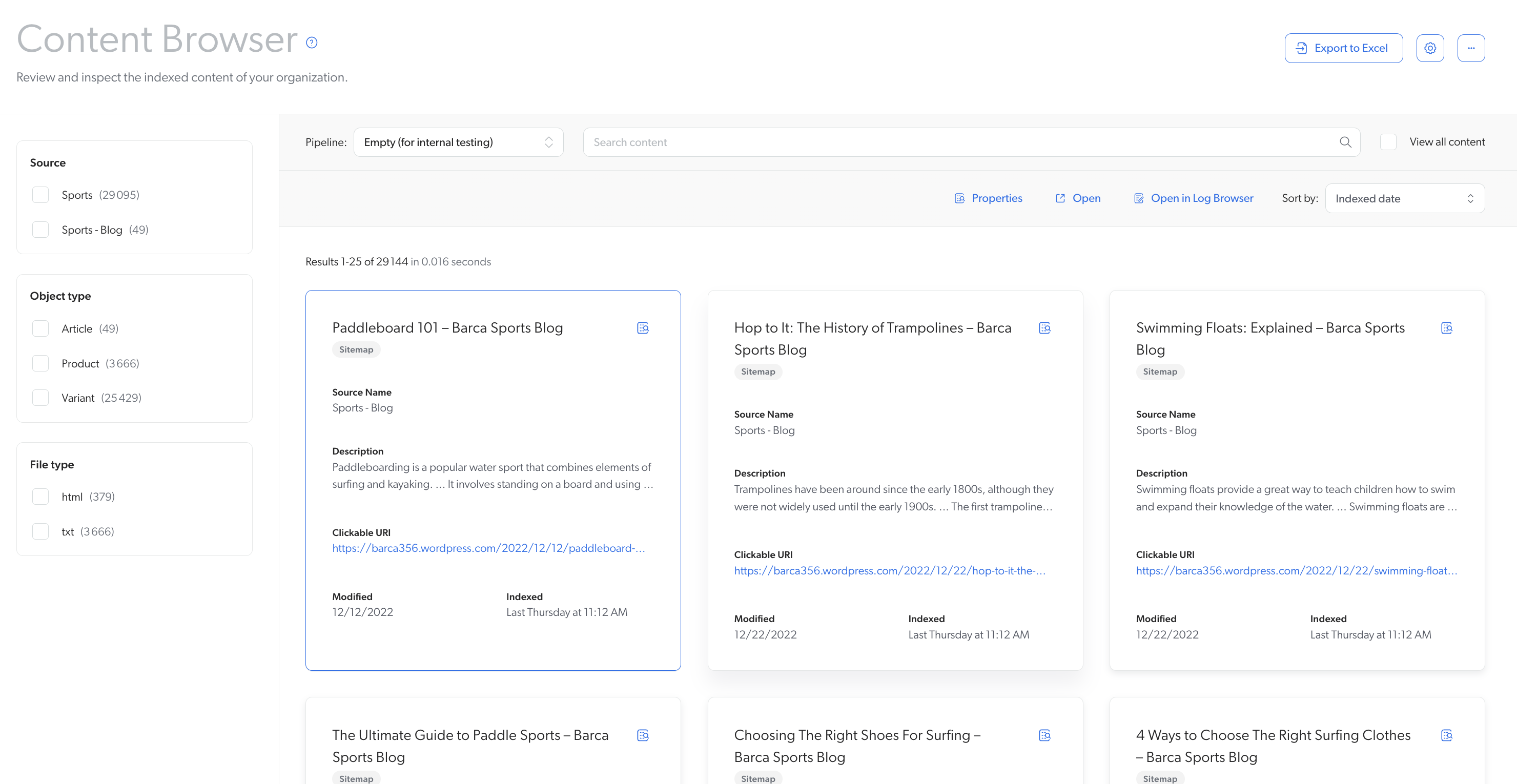The width and height of the screenshot is (1517, 784).
Task: Open properties icon on Ultimate Guide to Paddle Sports card
Action: coord(643,735)
